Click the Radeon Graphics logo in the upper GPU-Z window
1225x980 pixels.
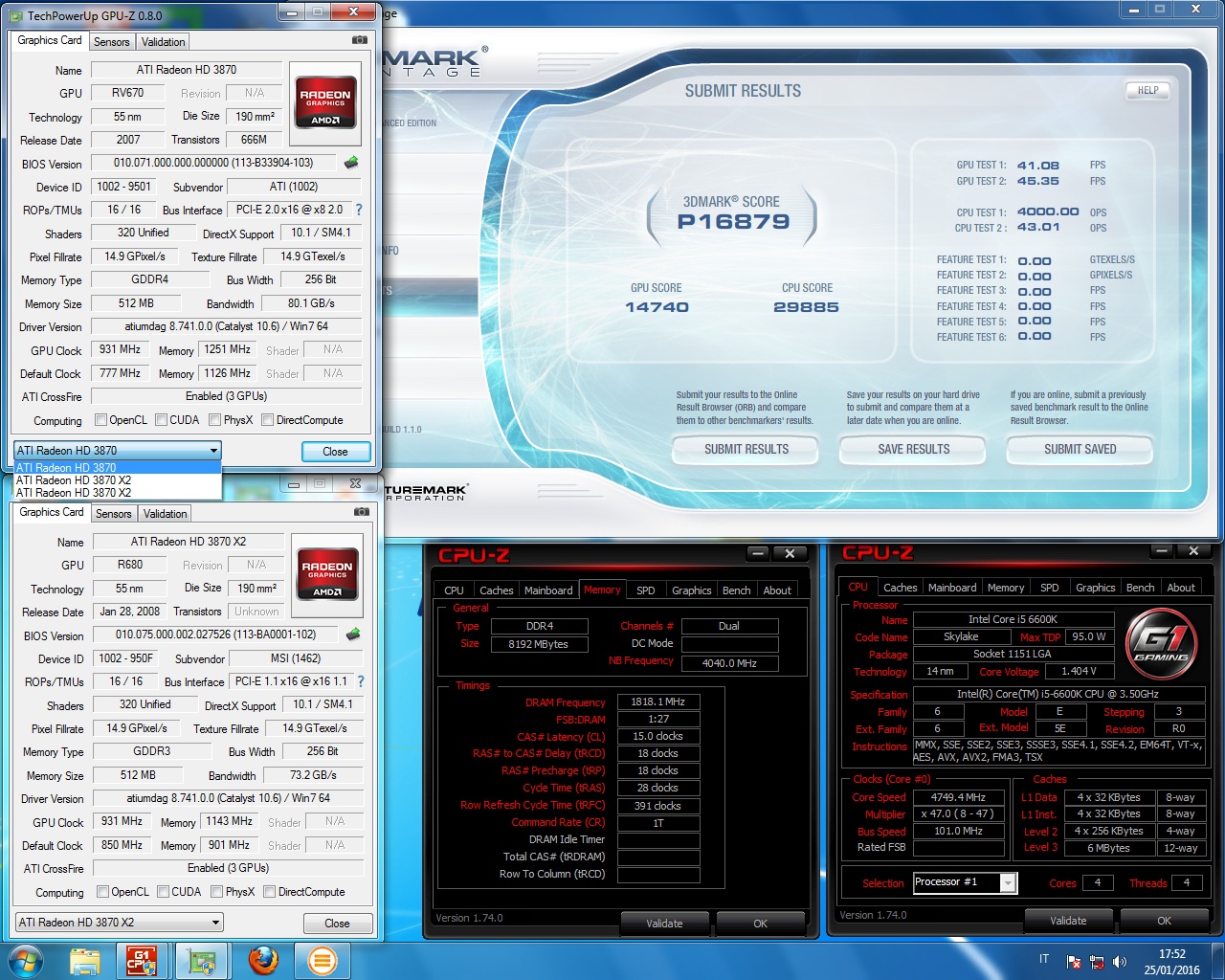click(325, 102)
